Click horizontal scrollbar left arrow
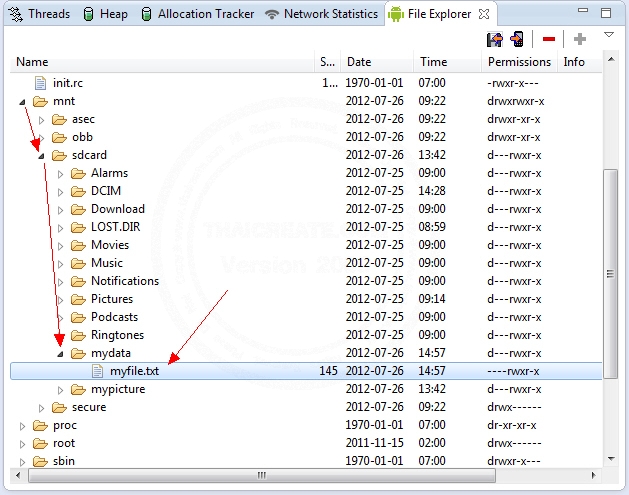629x495 pixels. pyautogui.click(x=18, y=476)
